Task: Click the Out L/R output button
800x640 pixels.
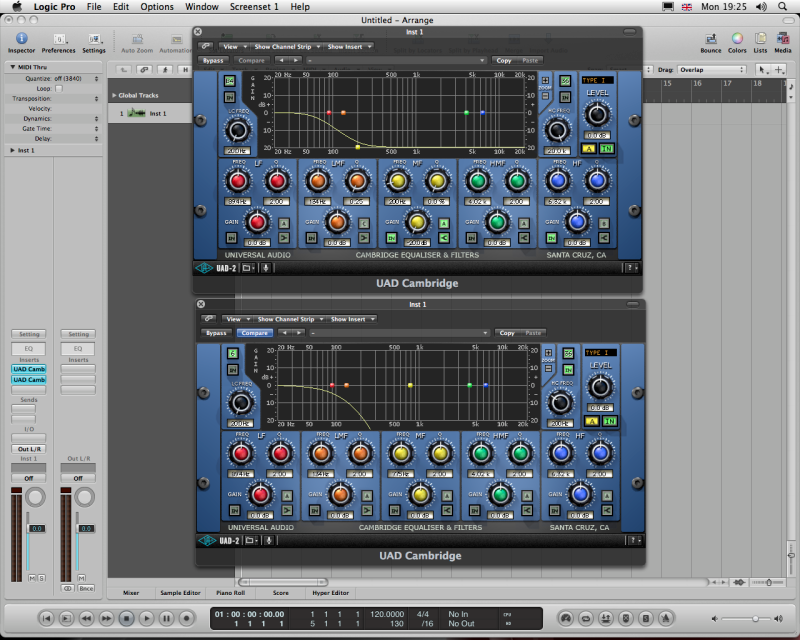Action: [29, 449]
